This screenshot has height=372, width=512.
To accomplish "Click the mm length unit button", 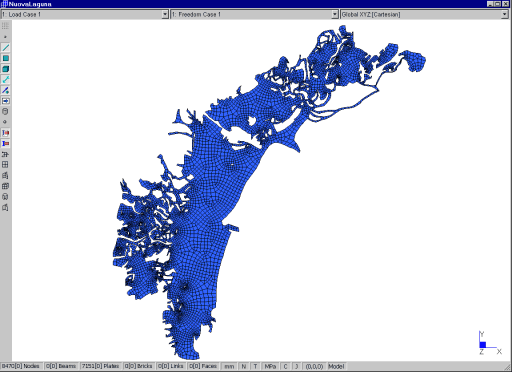I will pos(229,366).
